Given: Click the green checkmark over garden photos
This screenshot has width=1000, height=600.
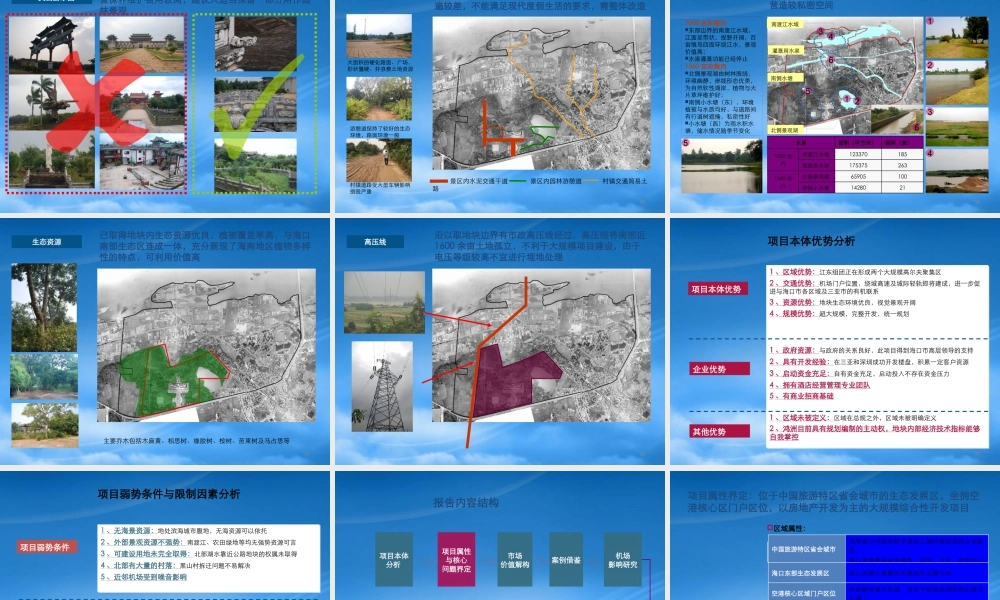Looking at the screenshot, I should click(x=255, y=108).
